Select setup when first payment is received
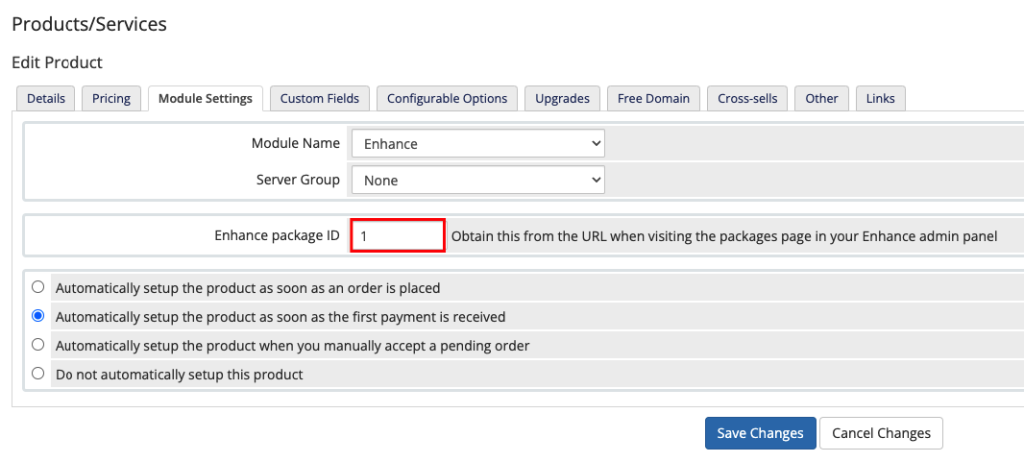1024x462 pixels. click(x=38, y=316)
